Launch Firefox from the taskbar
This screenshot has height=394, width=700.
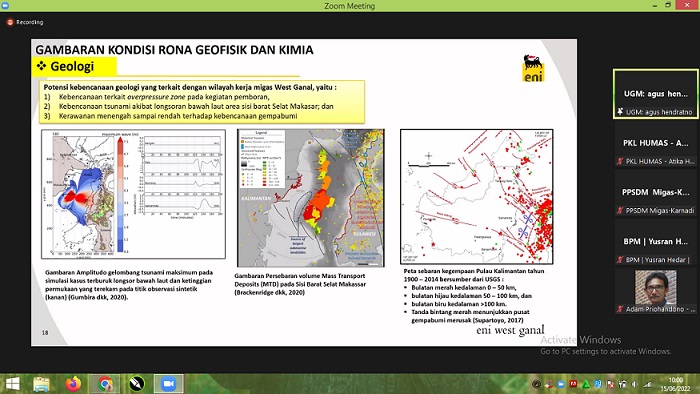[73, 384]
